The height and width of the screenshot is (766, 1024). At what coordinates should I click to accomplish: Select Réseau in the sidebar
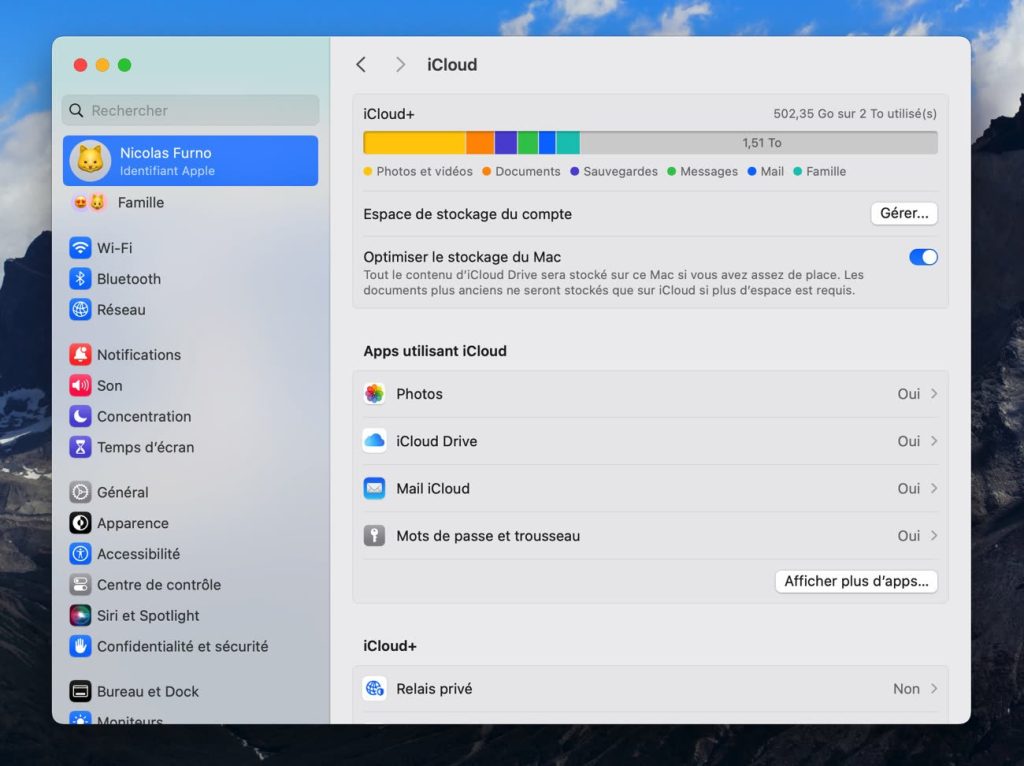[191, 310]
